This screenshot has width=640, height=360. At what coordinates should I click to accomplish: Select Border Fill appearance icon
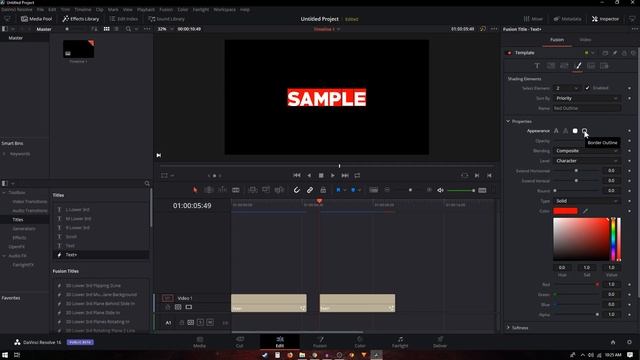pyautogui.click(x=575, y=131)
